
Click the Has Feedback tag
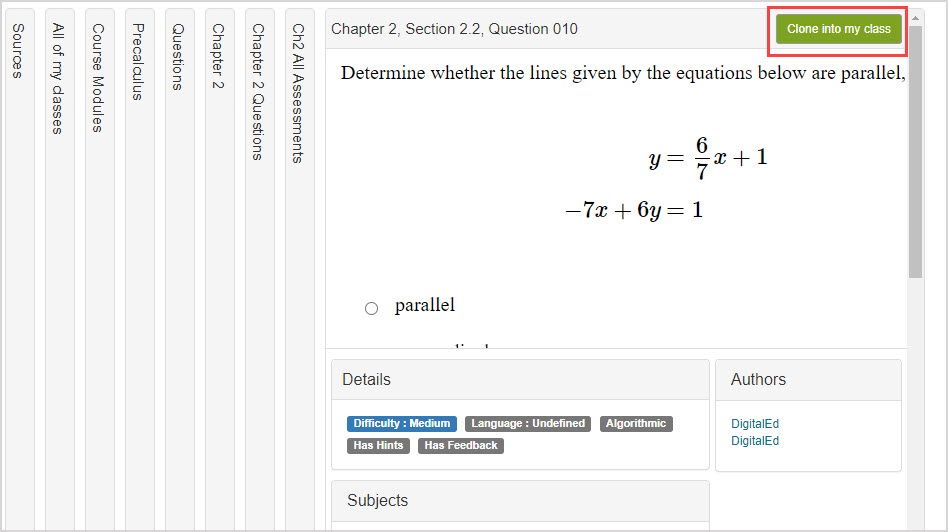click(x=460, y=446)
